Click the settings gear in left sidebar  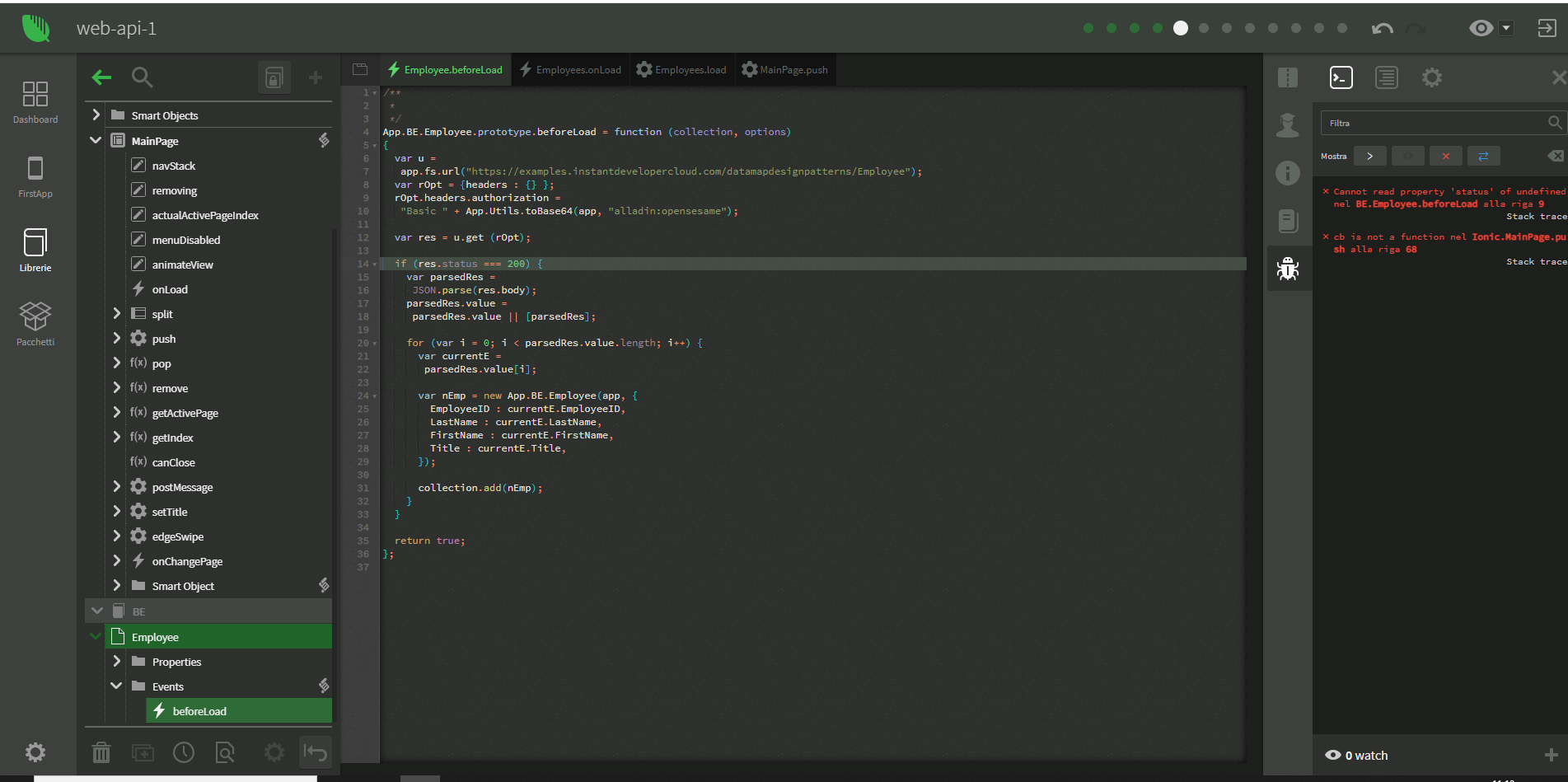pyautogui.click(x=35, y=752)
